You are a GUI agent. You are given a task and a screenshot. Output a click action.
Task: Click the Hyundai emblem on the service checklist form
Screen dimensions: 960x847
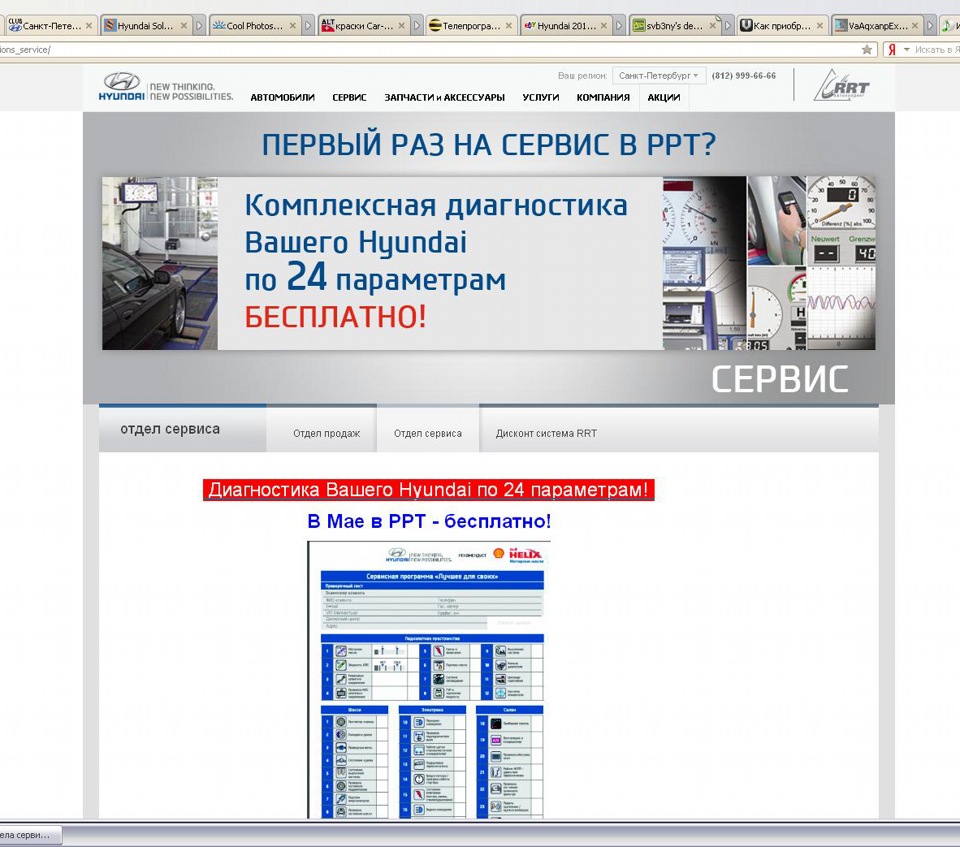click(x=398, y=553)
